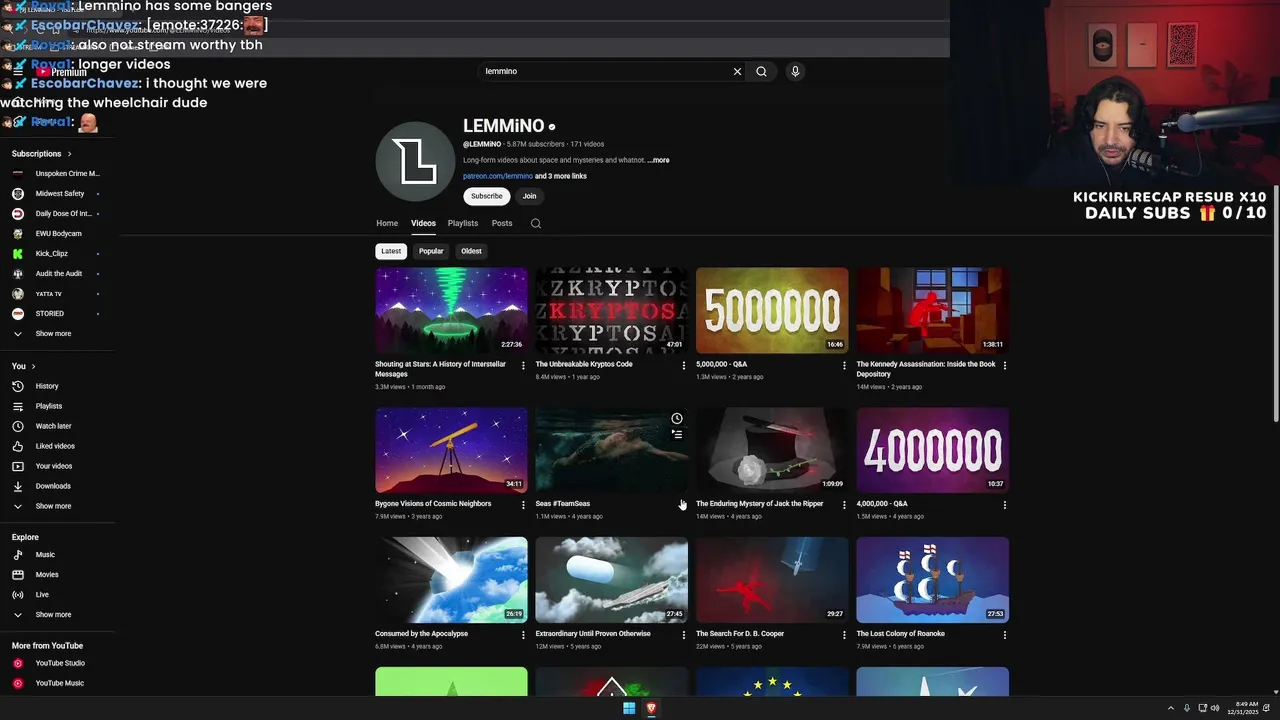The height and width of the screenshot is (720, 1280).
Task: Add Seas #TeamSeas to Watch later
Action: pos(677,418)
